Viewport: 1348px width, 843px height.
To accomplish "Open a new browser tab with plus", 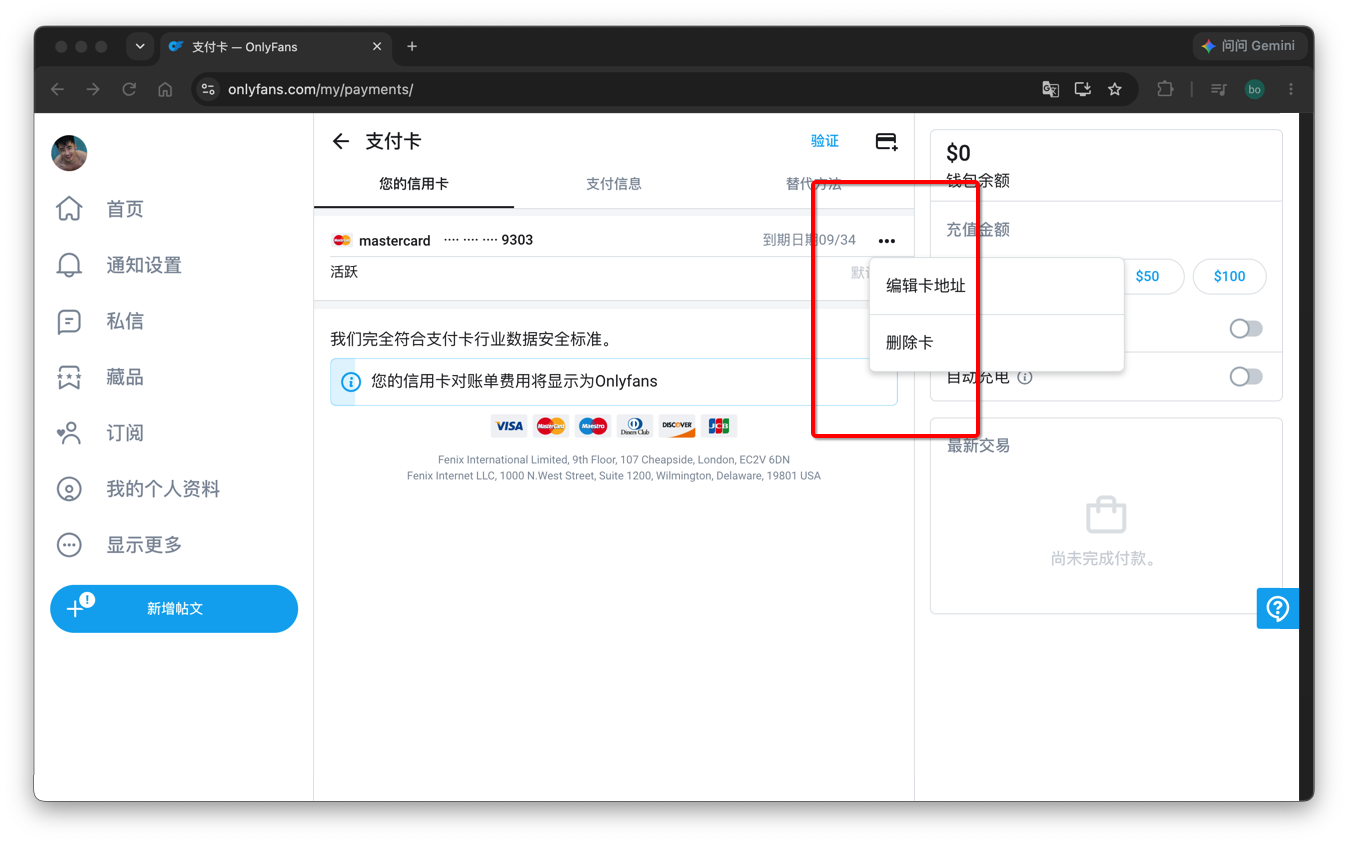I will [x=412, y=46].
